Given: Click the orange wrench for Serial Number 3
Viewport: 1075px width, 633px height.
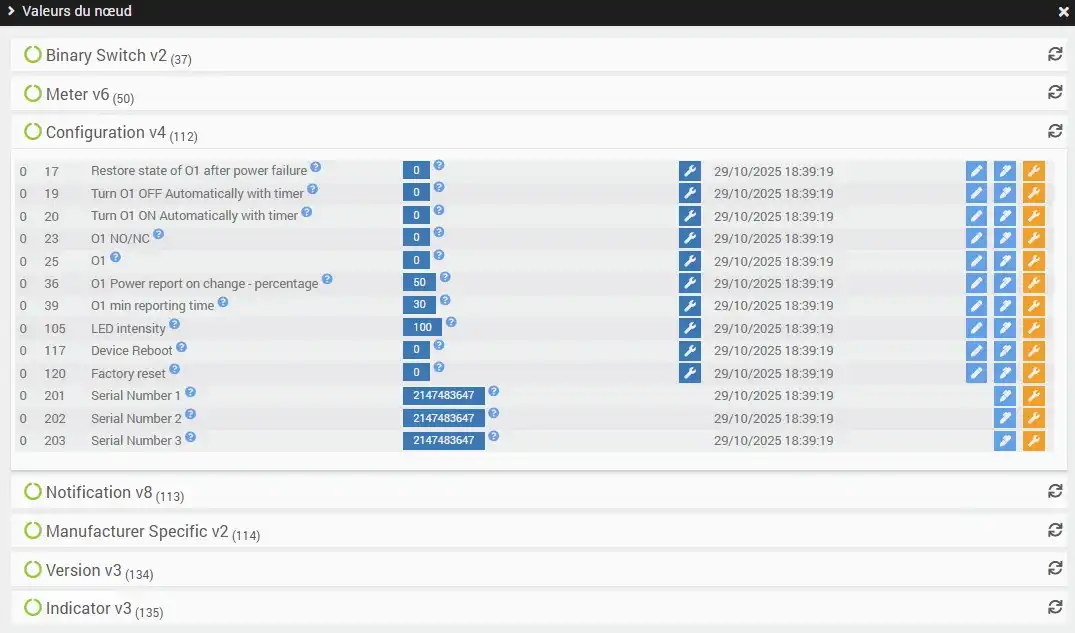Looking at the screenshot, I should coord(1033,441).
